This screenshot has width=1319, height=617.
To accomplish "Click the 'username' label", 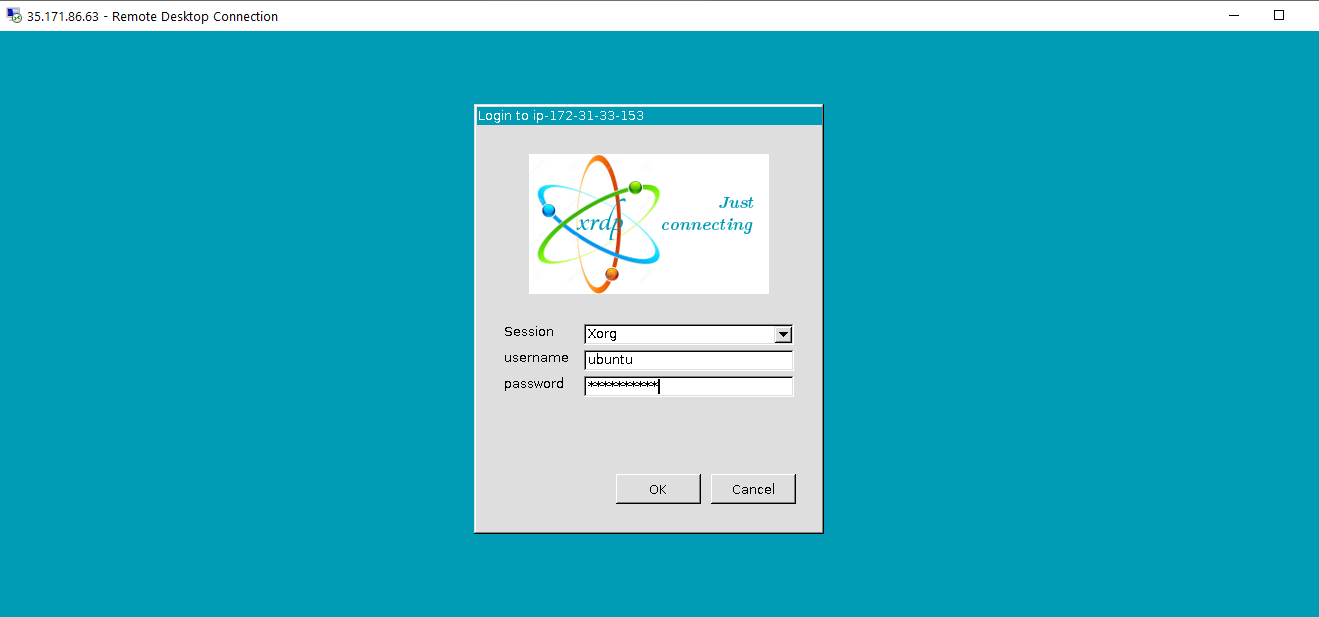I will (536, 358).
